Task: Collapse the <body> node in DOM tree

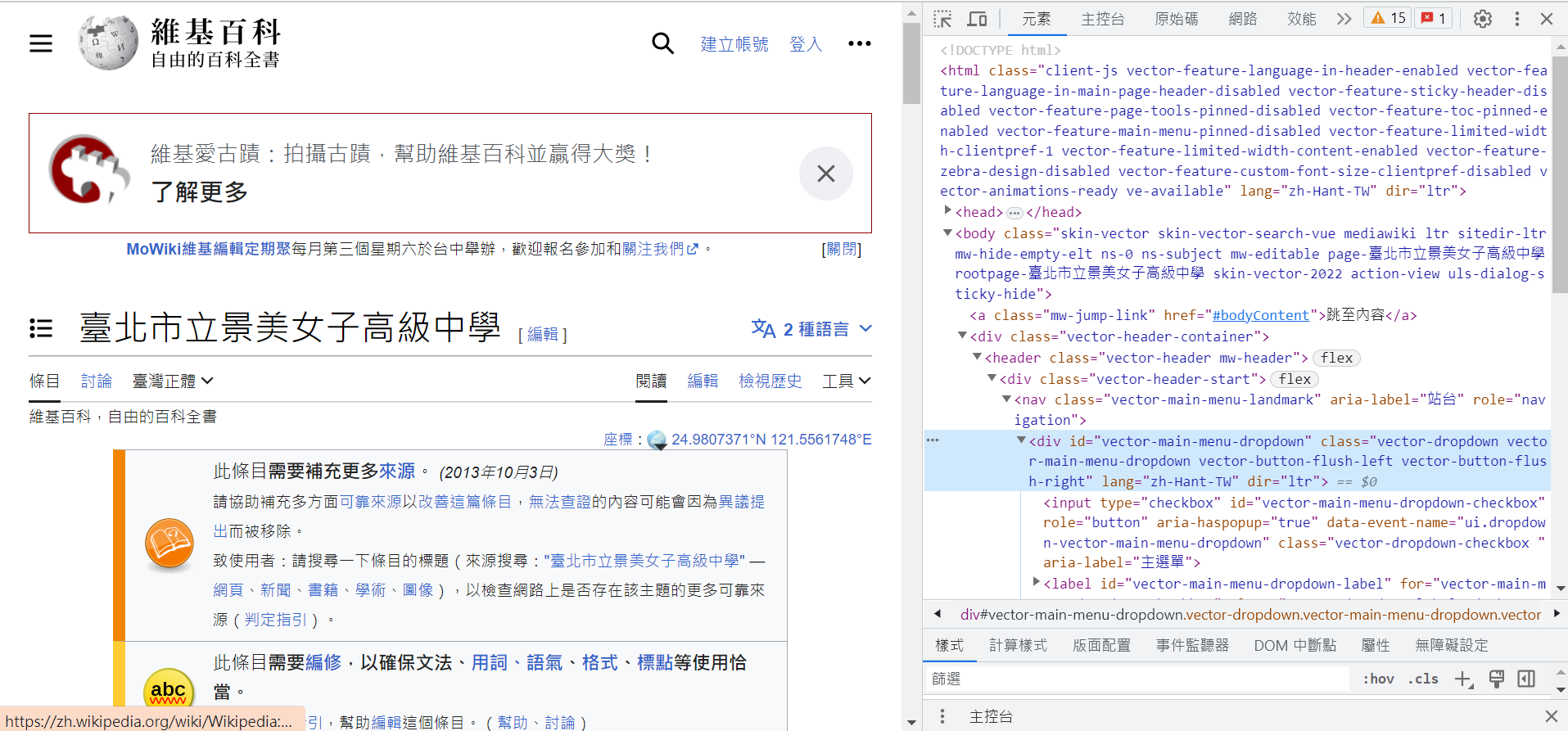Action: [x=947, y=232]
